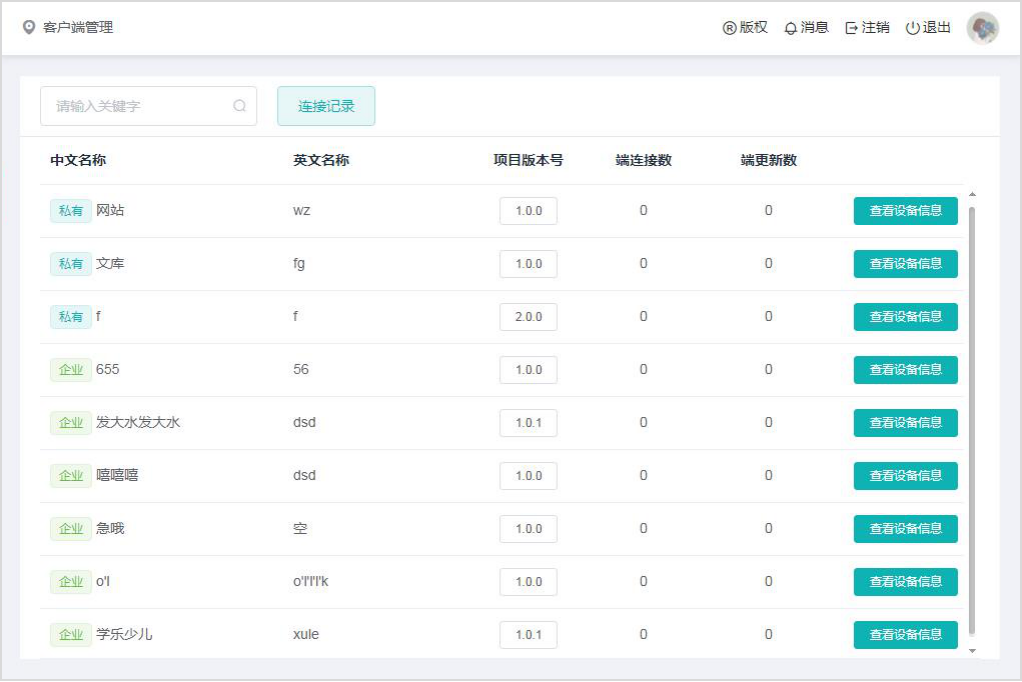
Task: Click the 私有 tag on 网站 row
Action: (x=71, y=211)
